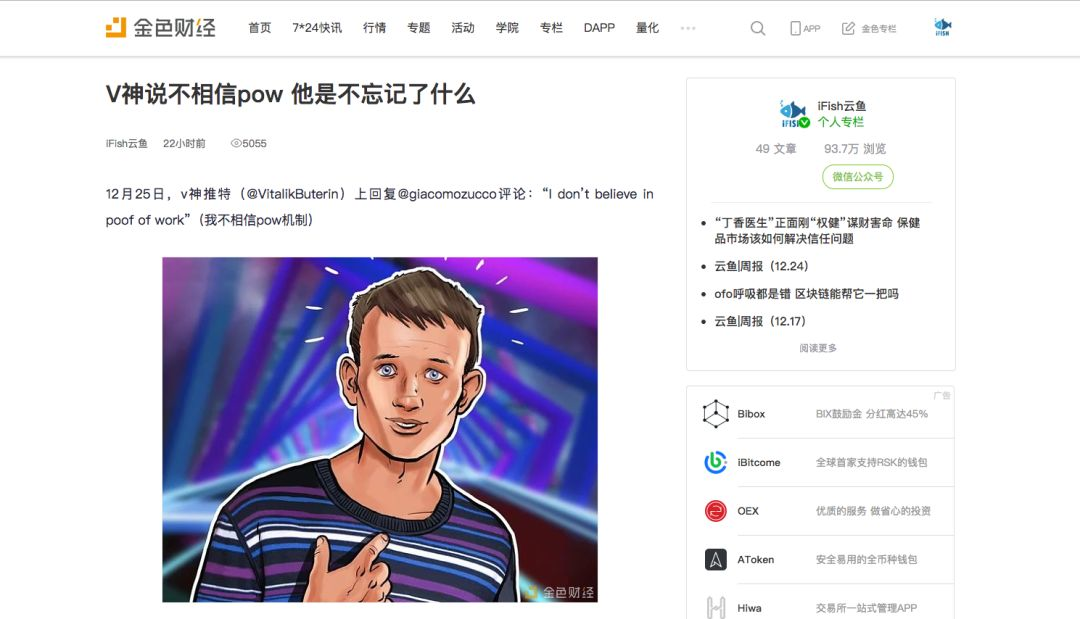Viewport: 1080px width, 619px height.
Task: Open the DAPP navigation item
Action: pyautogui.click(x=599, y=28)
